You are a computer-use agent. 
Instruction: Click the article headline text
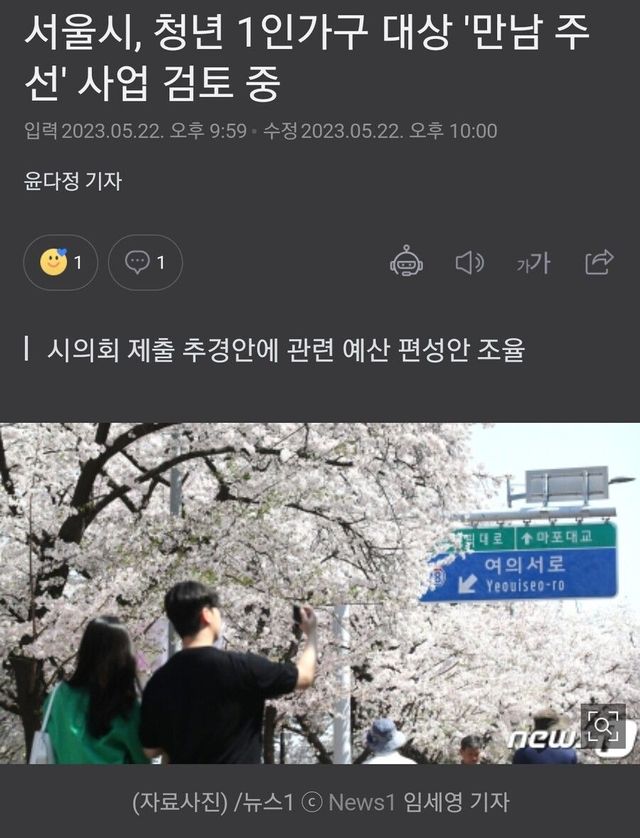pos(307,56)
